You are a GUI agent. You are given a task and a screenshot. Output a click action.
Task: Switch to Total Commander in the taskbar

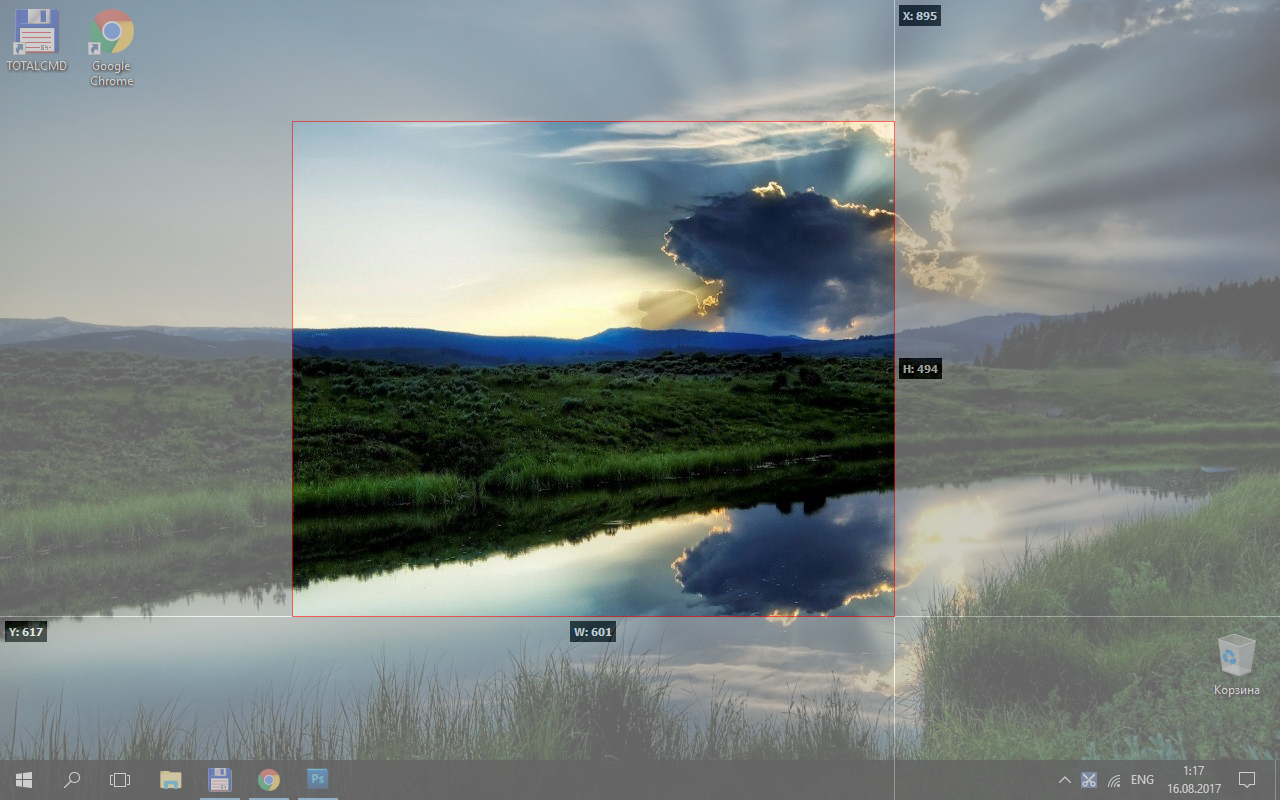(220, 780)
